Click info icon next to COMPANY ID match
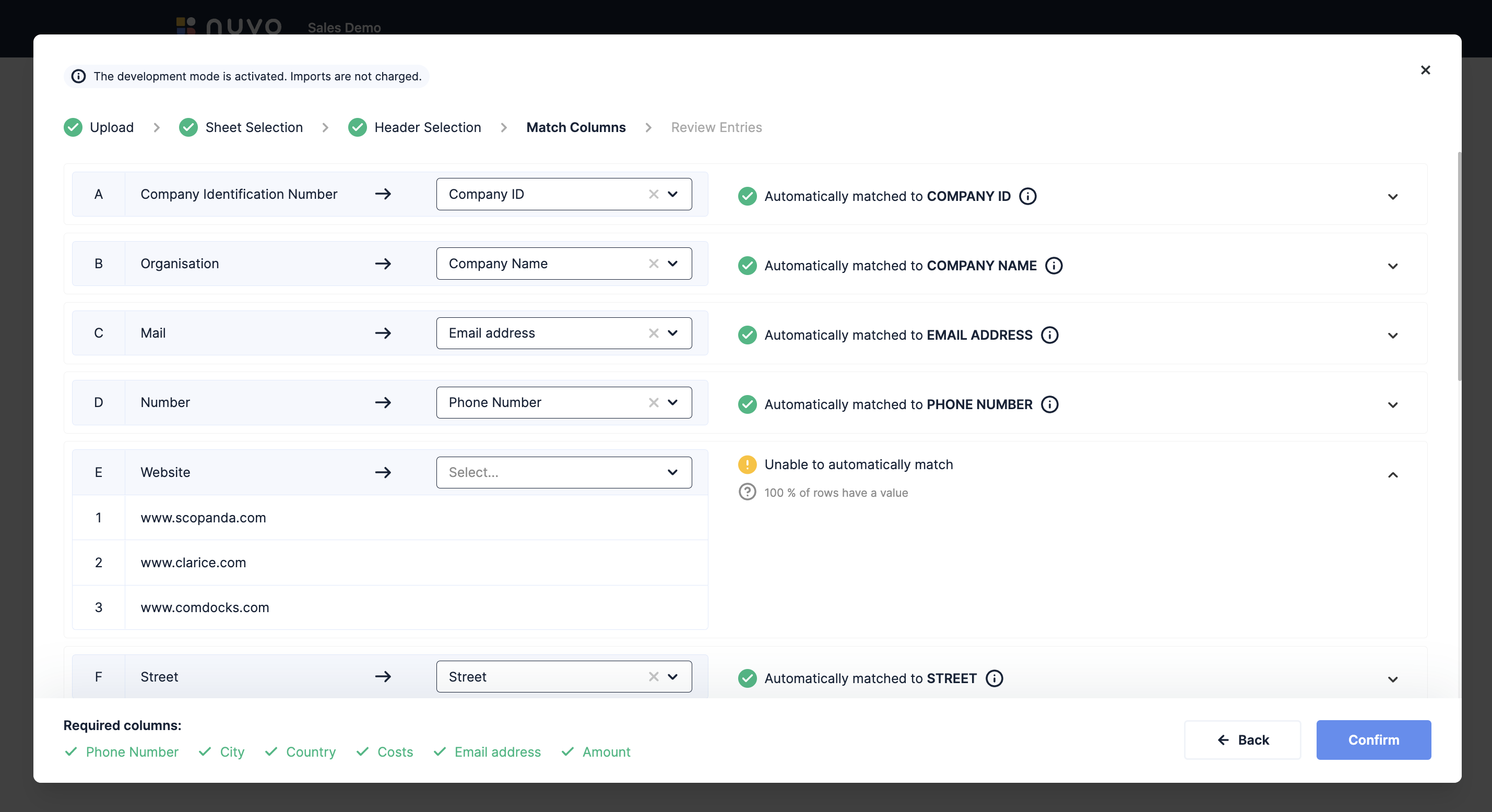Viewport: 1492px width, 812px height. click(1027, 196)
